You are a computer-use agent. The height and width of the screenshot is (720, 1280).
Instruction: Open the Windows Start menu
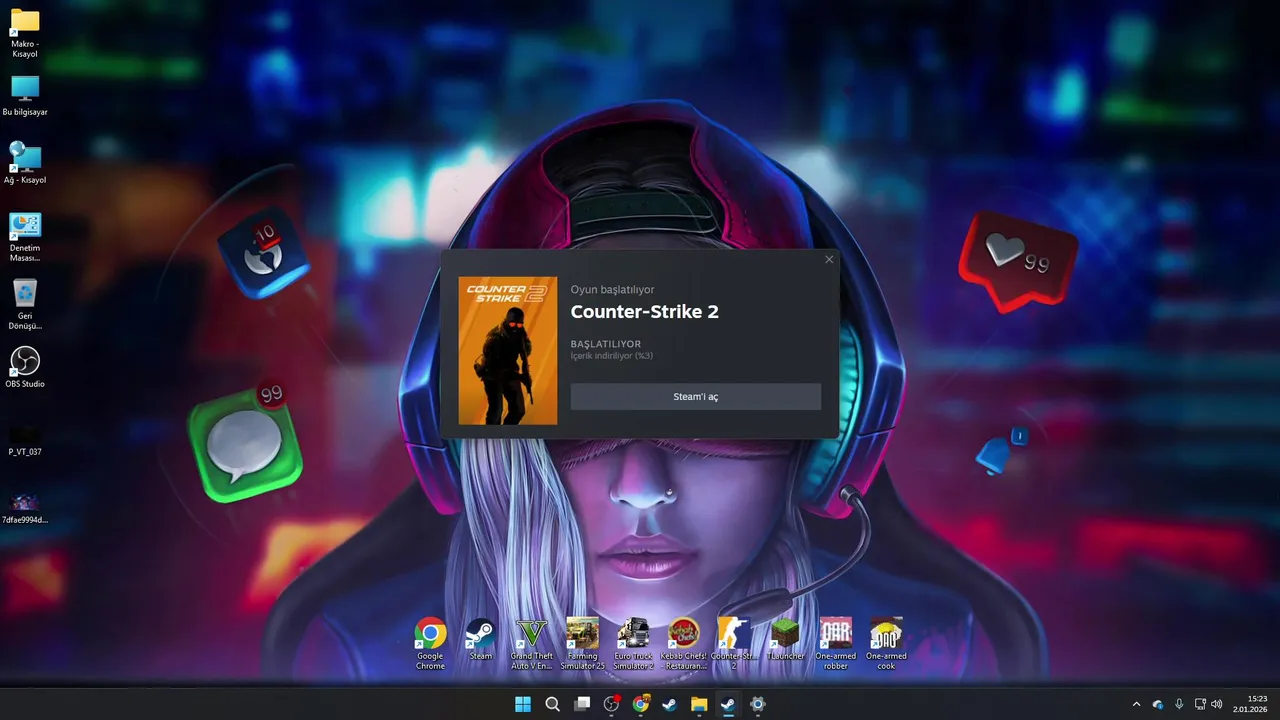(523, 704)
